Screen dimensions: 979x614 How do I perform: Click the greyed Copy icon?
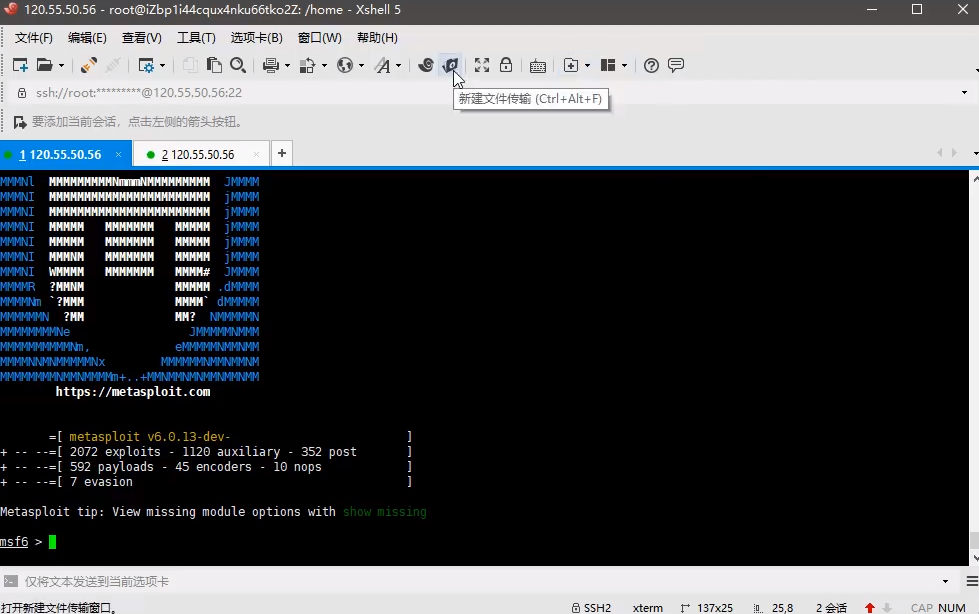[190, 65]
